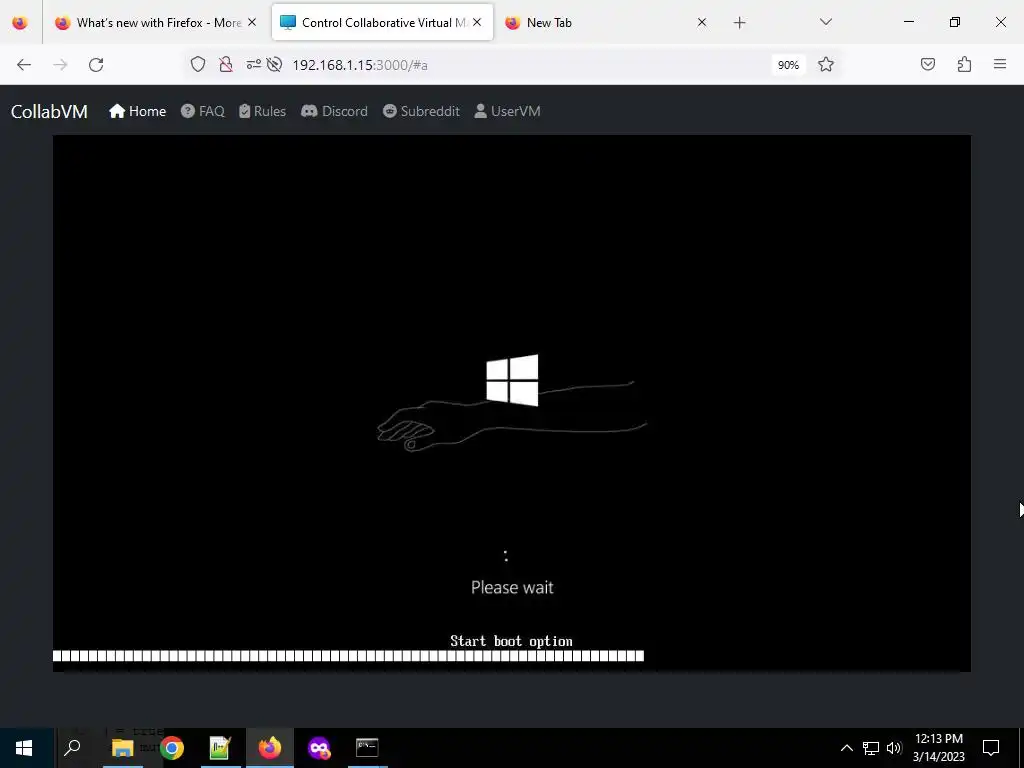Open the volume speaker tray icon
Screen dimensions: 1024x768
pyautogui.click(x=894, y=748)
